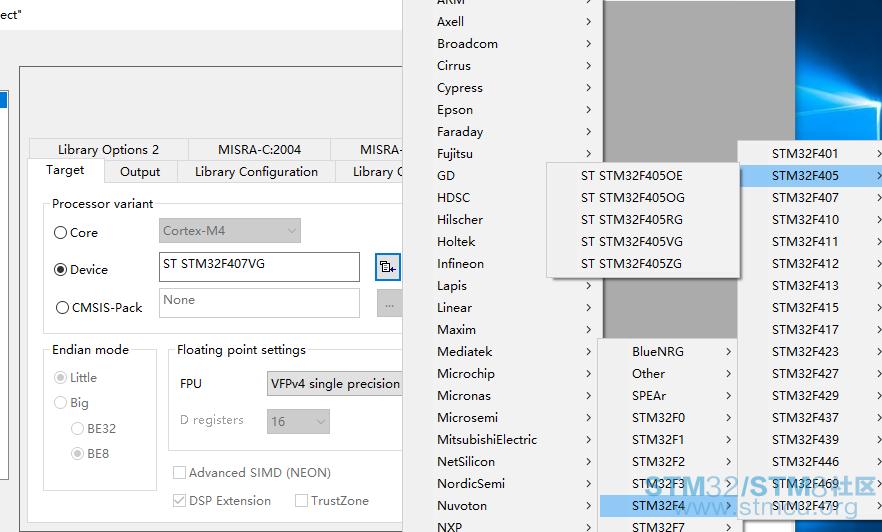Screen dimensions: 882x532
Task: Expand the STM32F405 submenu
Action: pyautogui.click(x=811, y=175)
